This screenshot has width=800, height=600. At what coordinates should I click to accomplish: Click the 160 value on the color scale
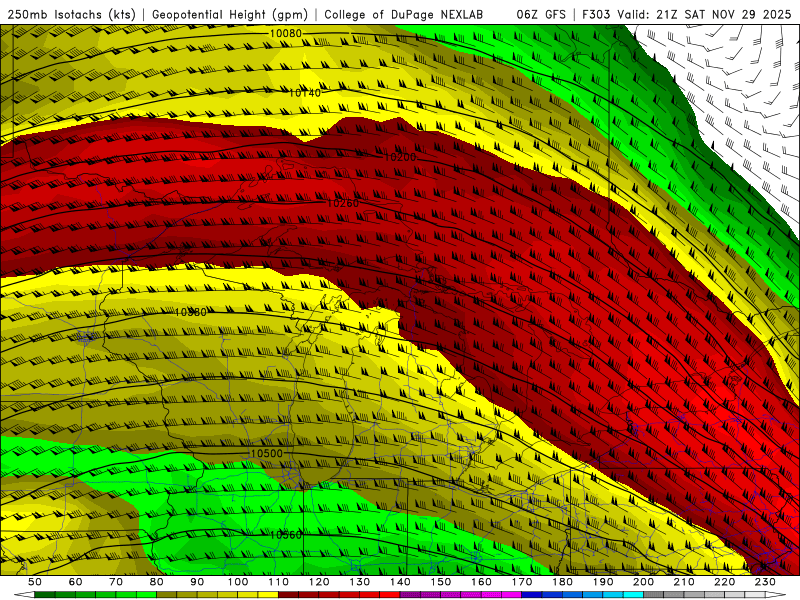pos(481,582)
